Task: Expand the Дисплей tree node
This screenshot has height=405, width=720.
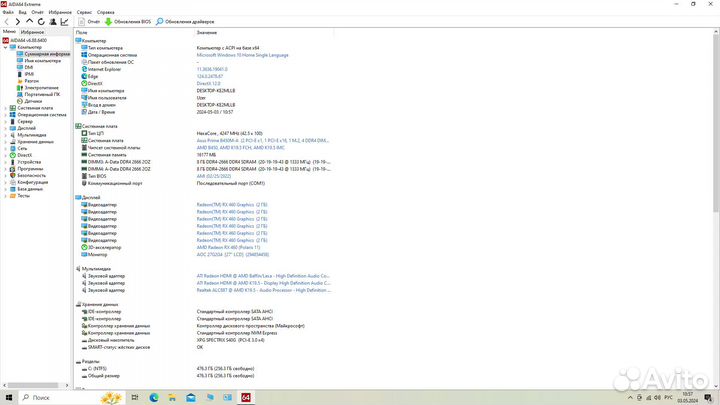Action: (x=5, y=128)
